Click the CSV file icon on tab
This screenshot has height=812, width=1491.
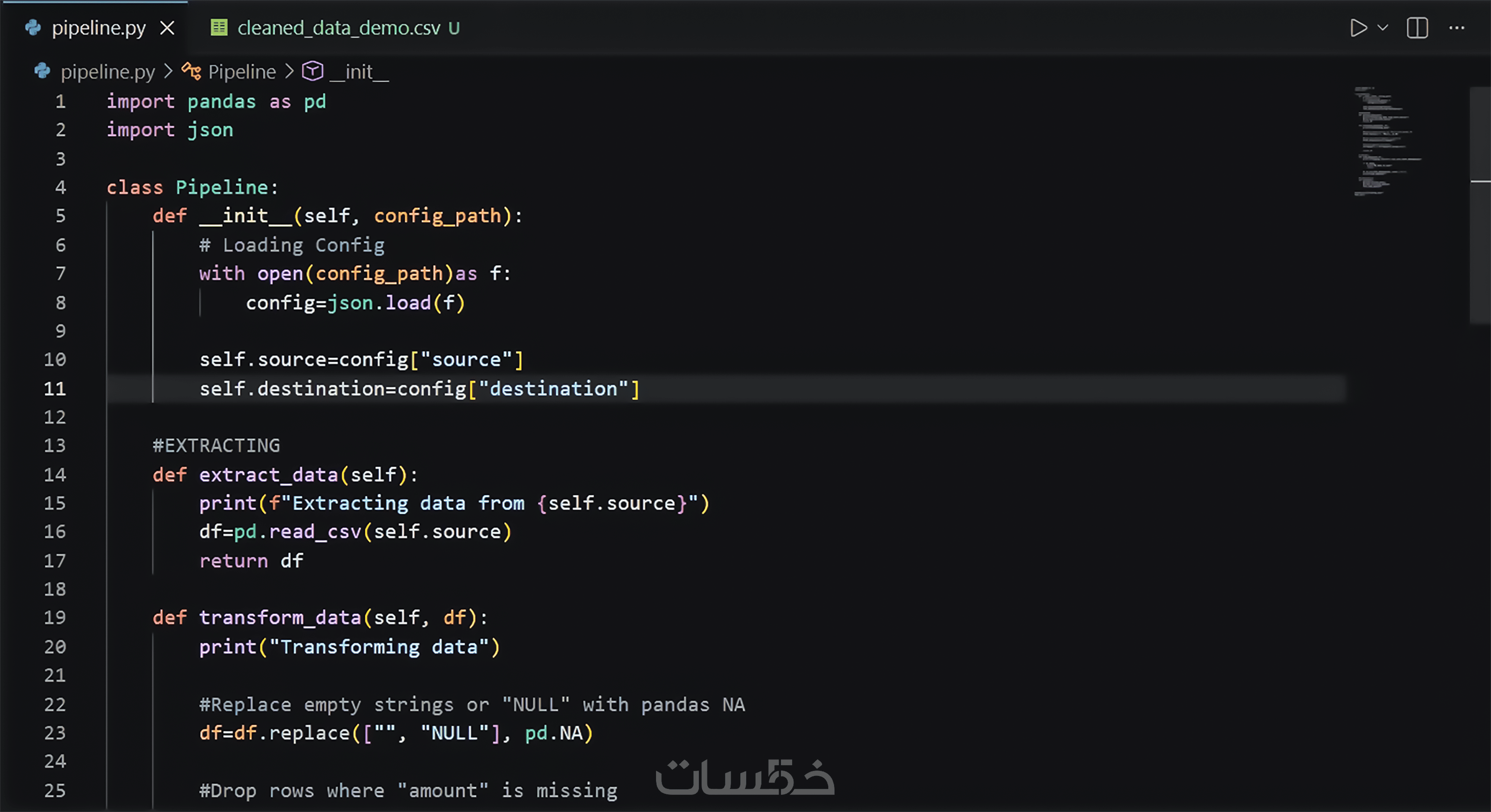tap(219, 28)
